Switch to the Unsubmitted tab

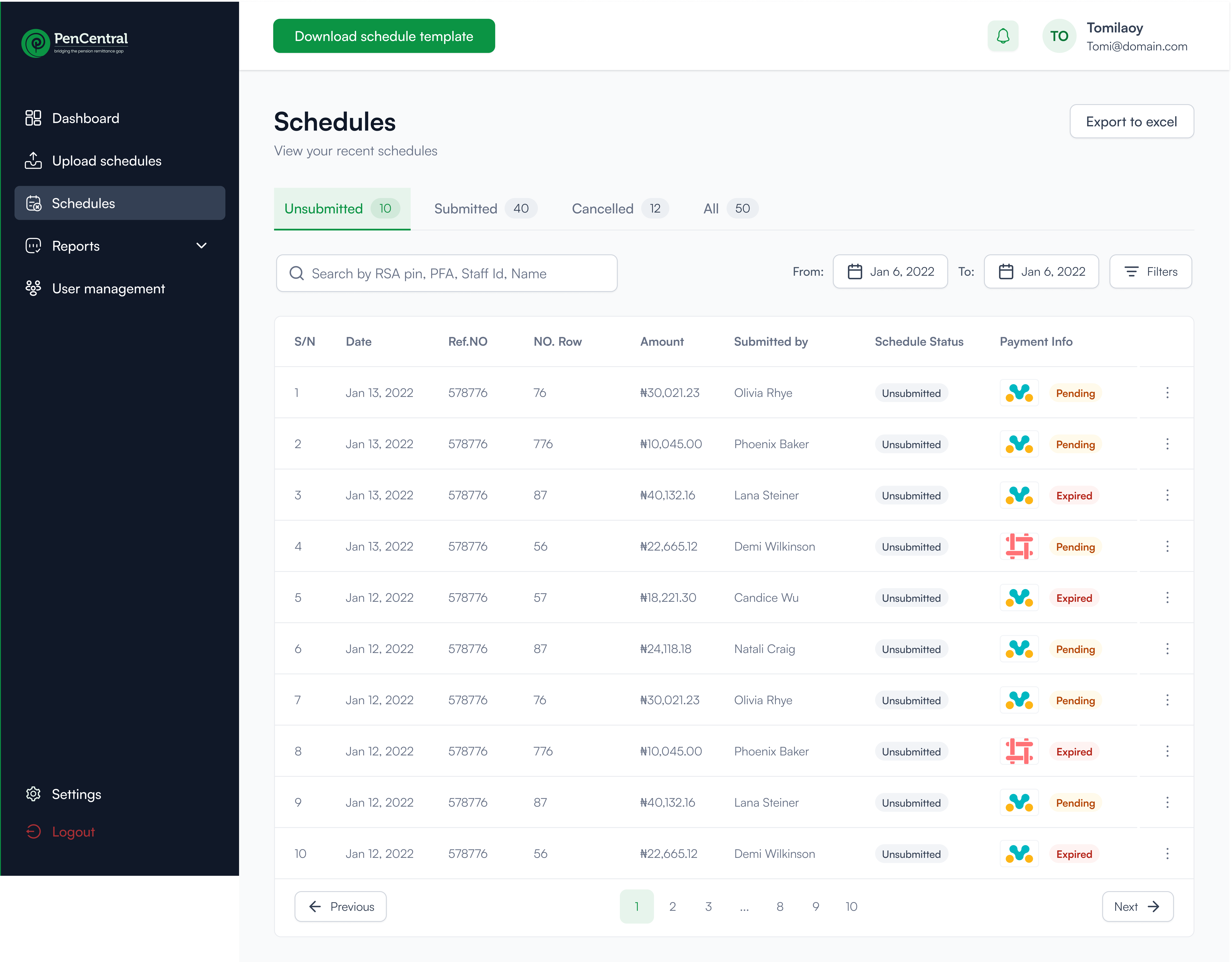click(x=342, y=209)
